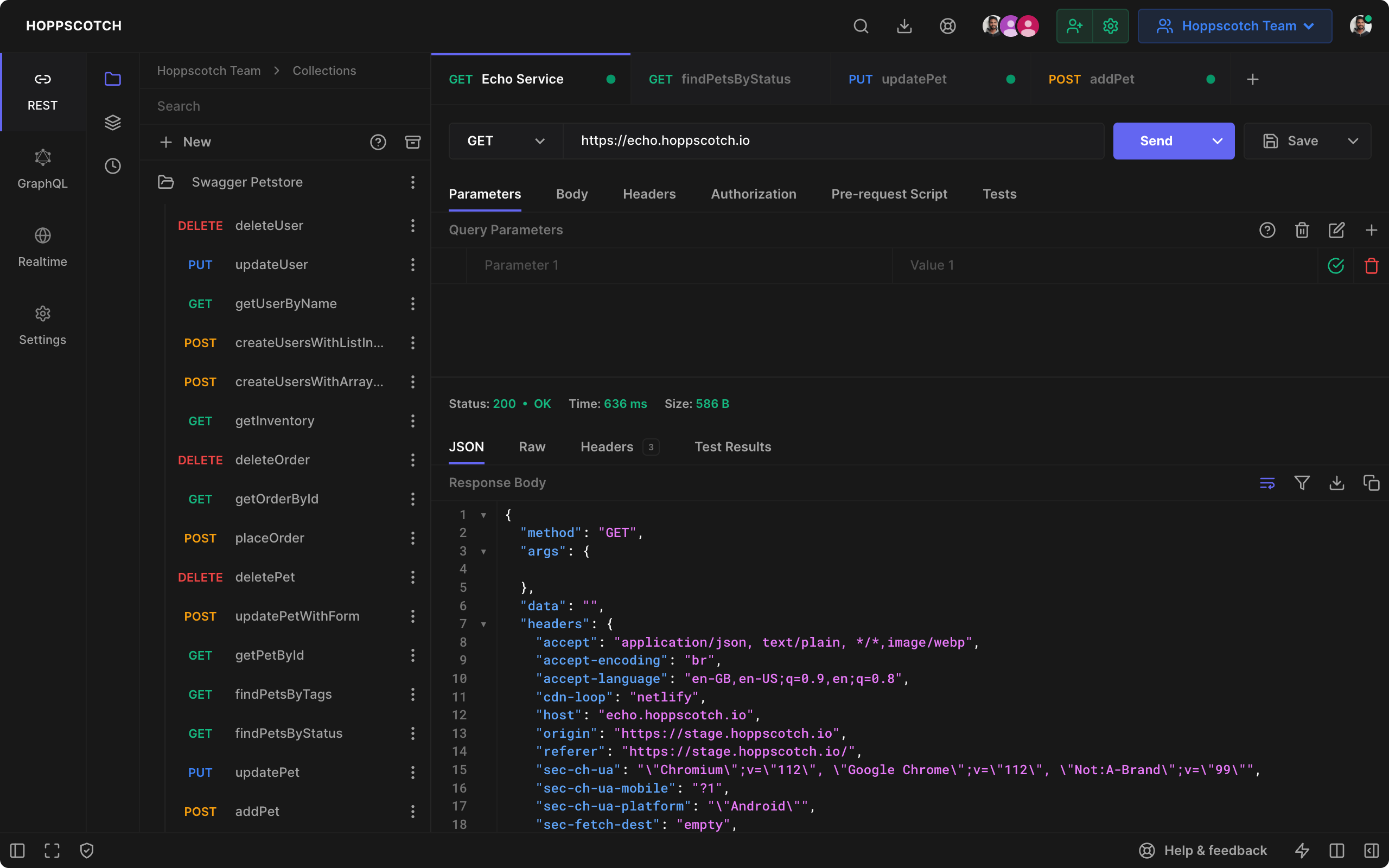Viewport: 1389px width, 868px height.
Task: Toggle the left sidebar panel icon
Action: coord(17,850)
